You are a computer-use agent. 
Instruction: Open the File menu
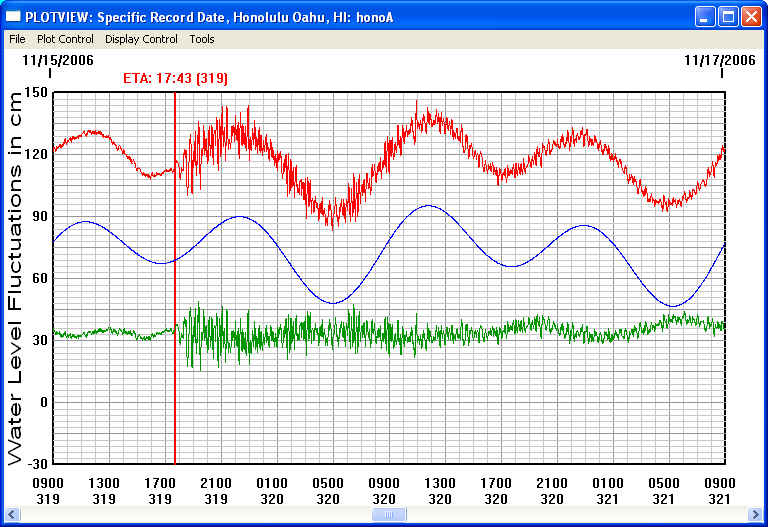[x=17, y=39]
